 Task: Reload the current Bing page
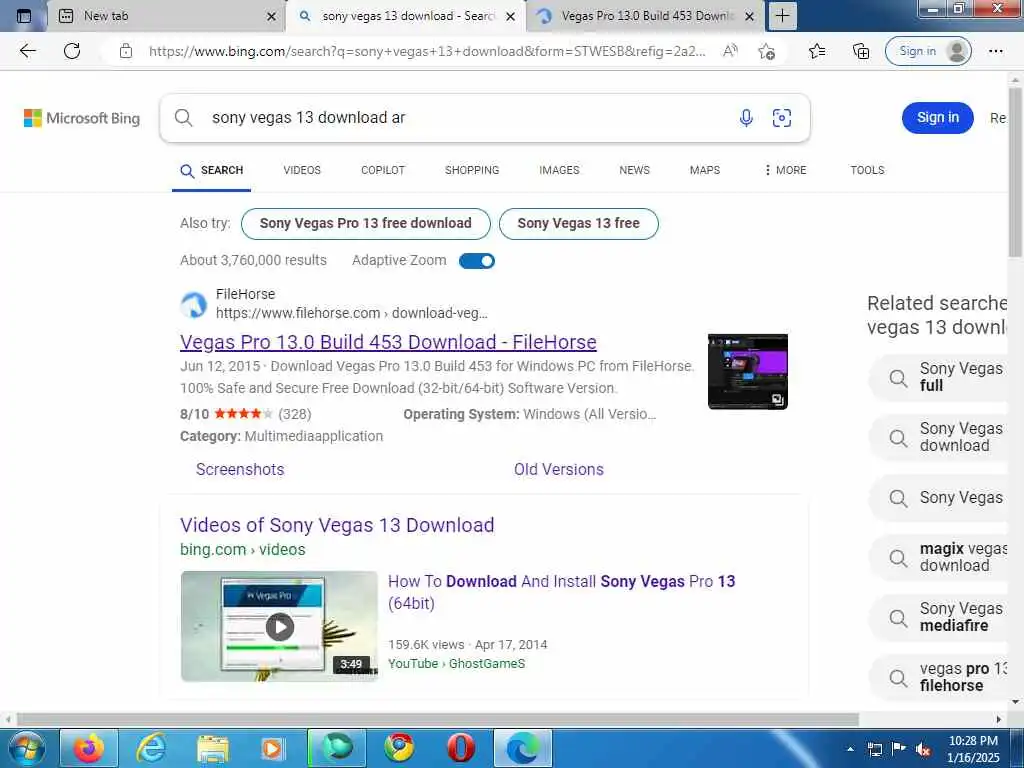point(72,51)
